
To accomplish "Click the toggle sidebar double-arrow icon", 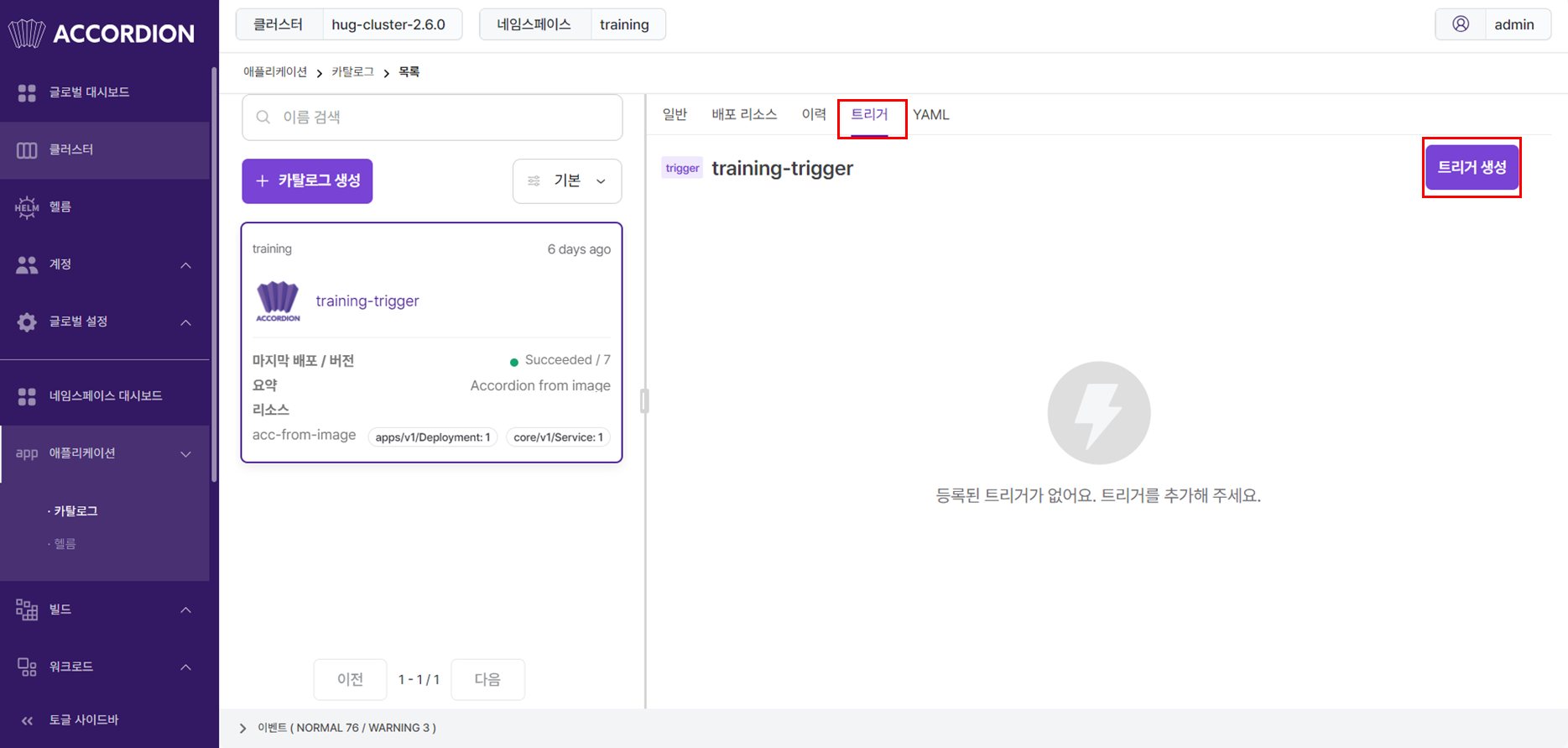I will tap(27, 720).
